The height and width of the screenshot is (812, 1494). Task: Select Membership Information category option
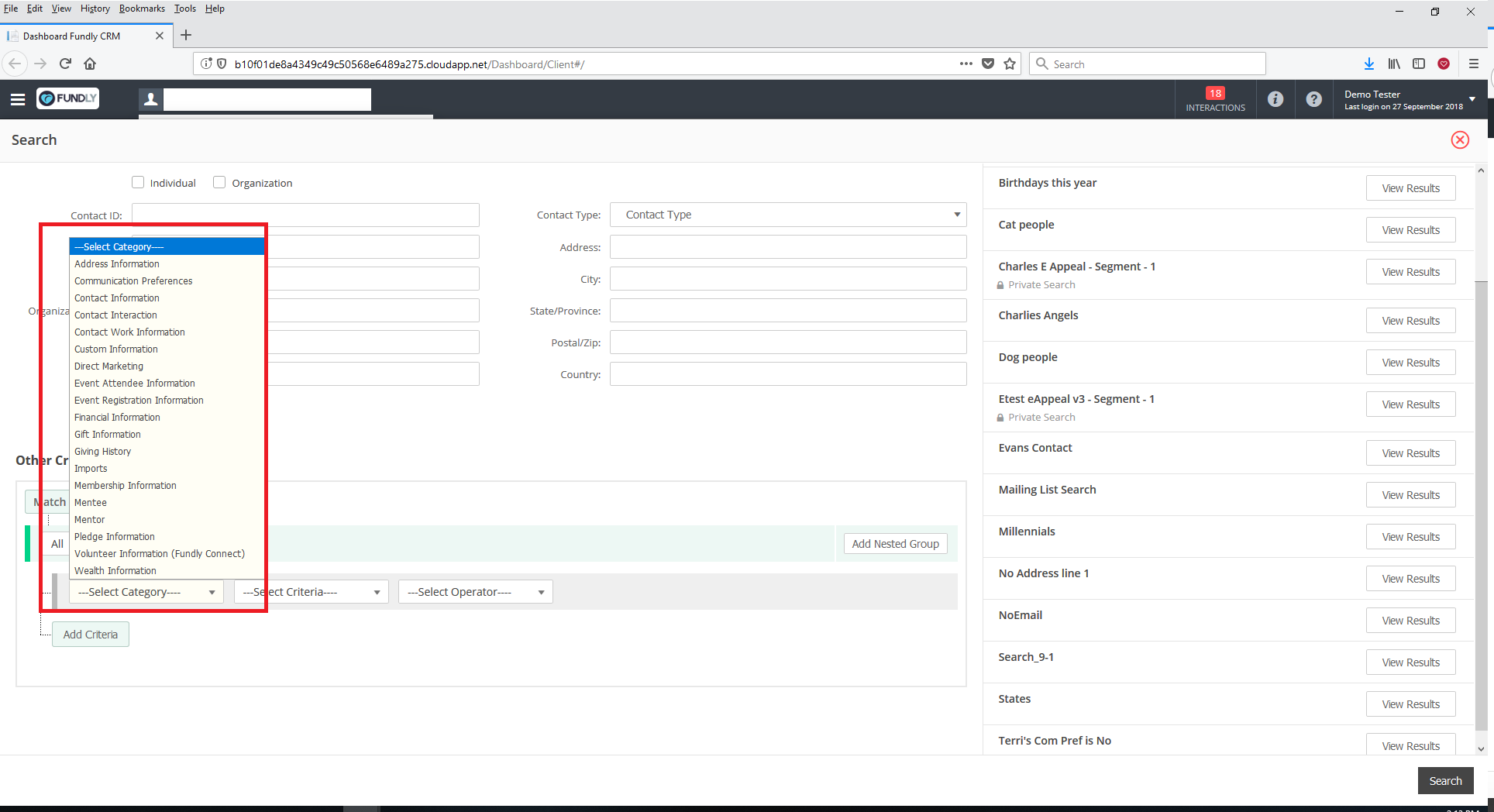(x=126, y=486)
